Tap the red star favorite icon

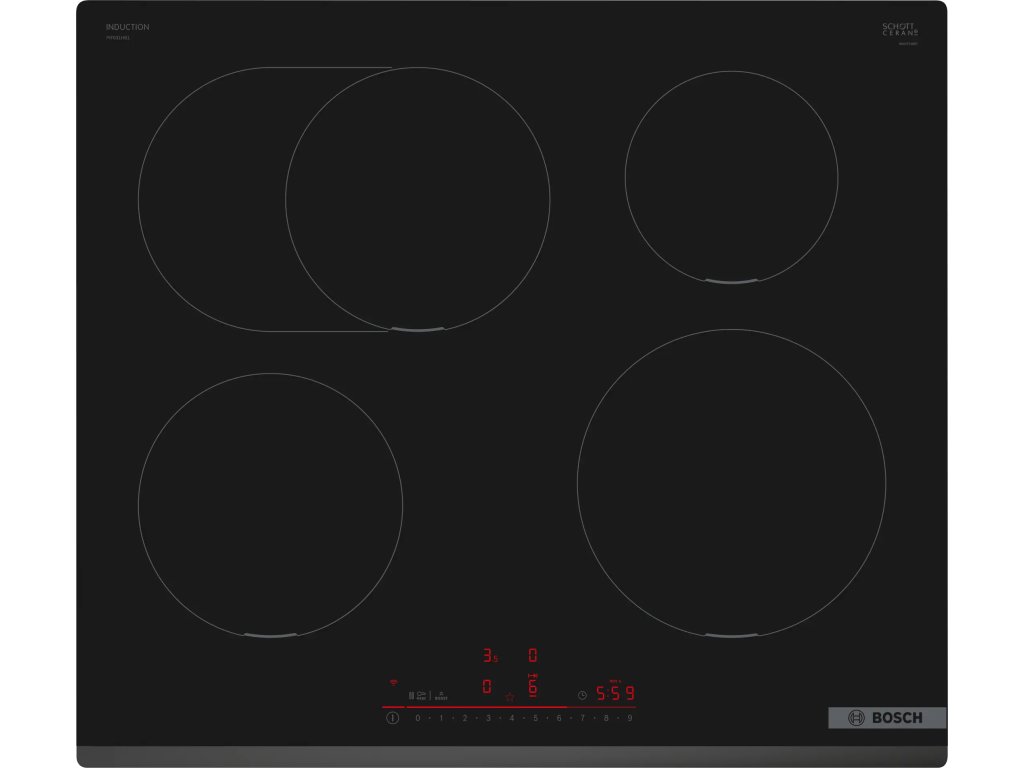pyautogui.click(x=510, y=696)
